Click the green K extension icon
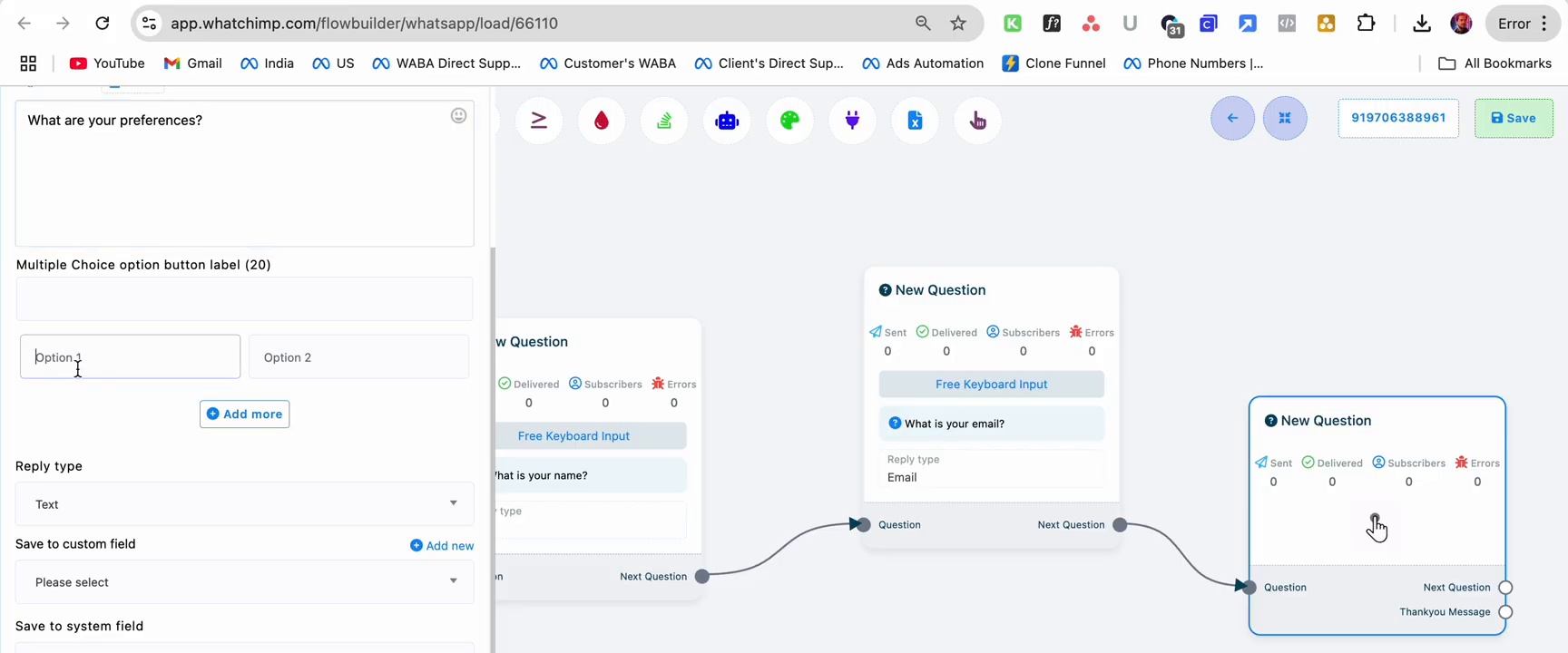Image resolution: width=1568 pixels, height=653 pixels. pos(1013,24)
